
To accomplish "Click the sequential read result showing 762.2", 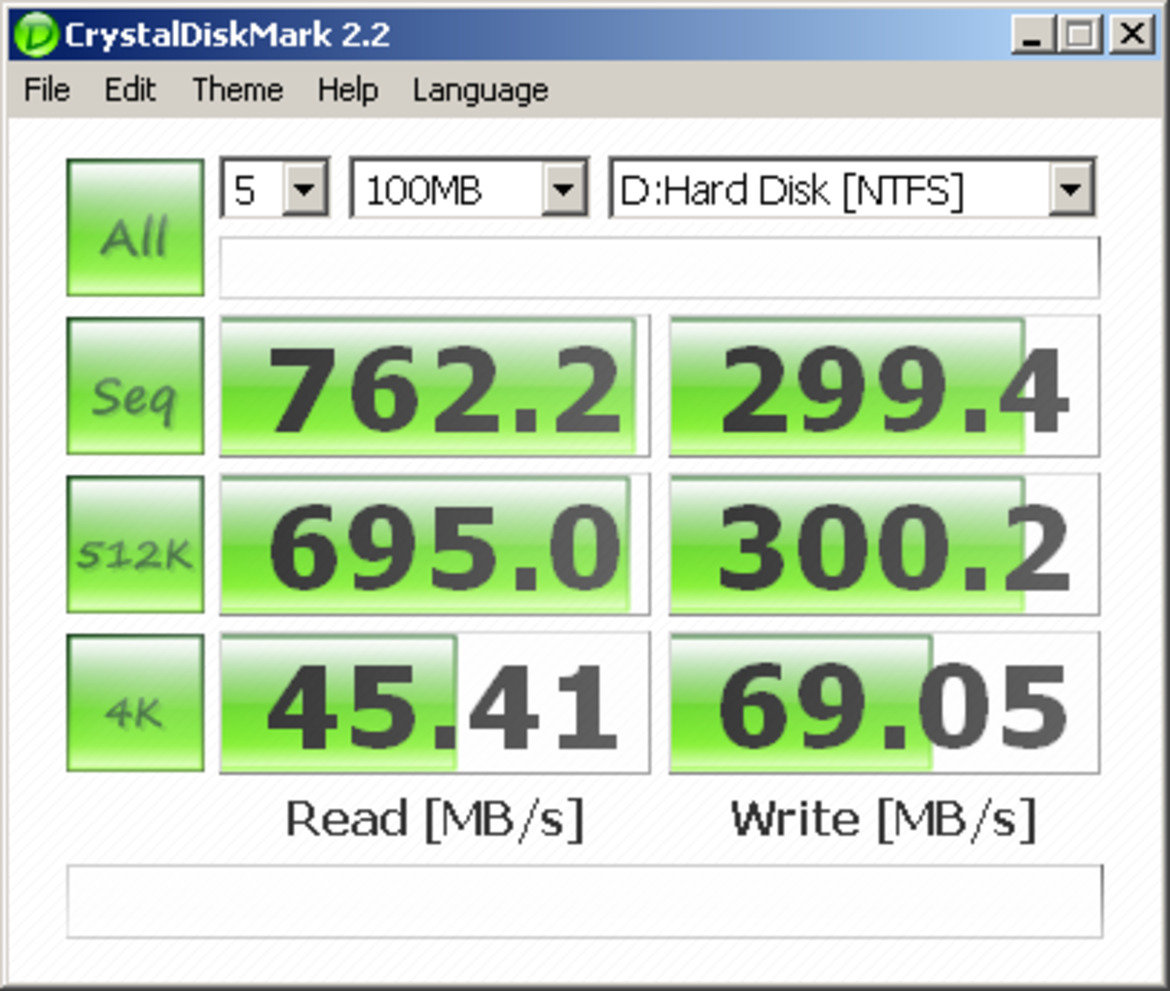I will coord(432,386).
